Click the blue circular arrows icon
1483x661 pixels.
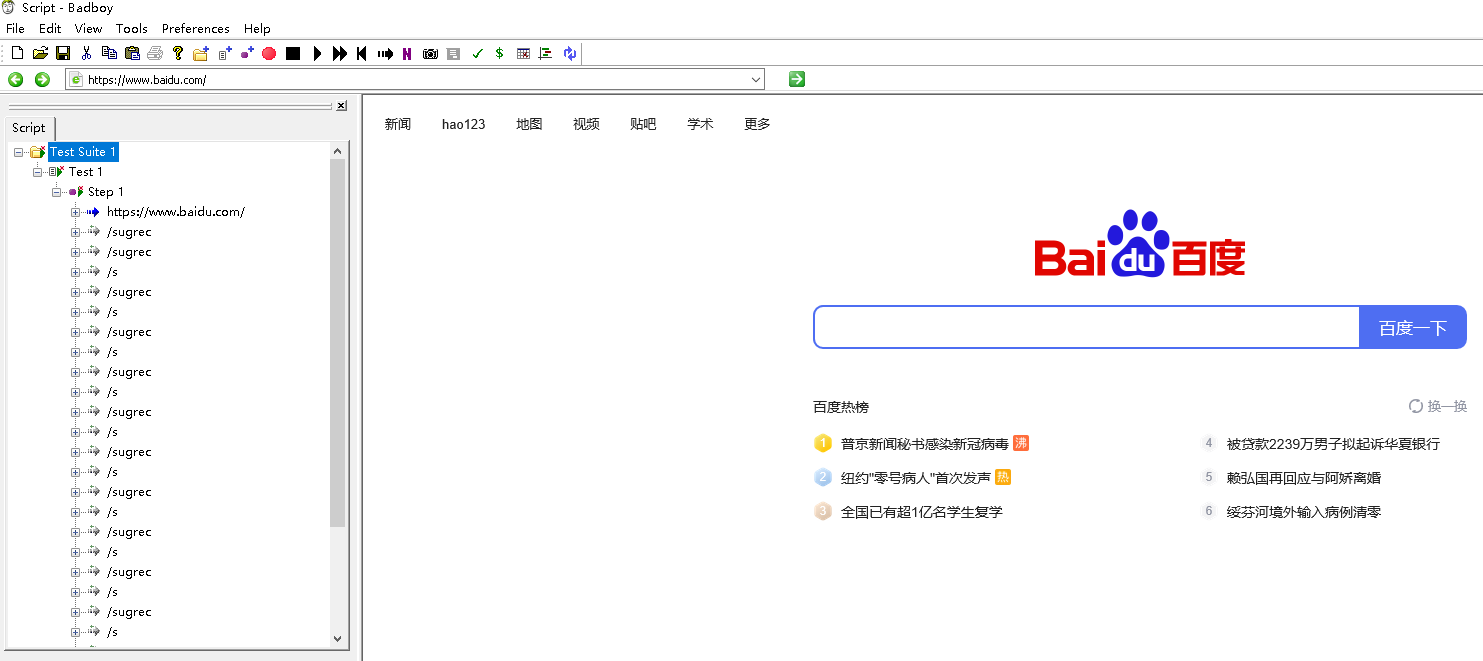(570, 53)
